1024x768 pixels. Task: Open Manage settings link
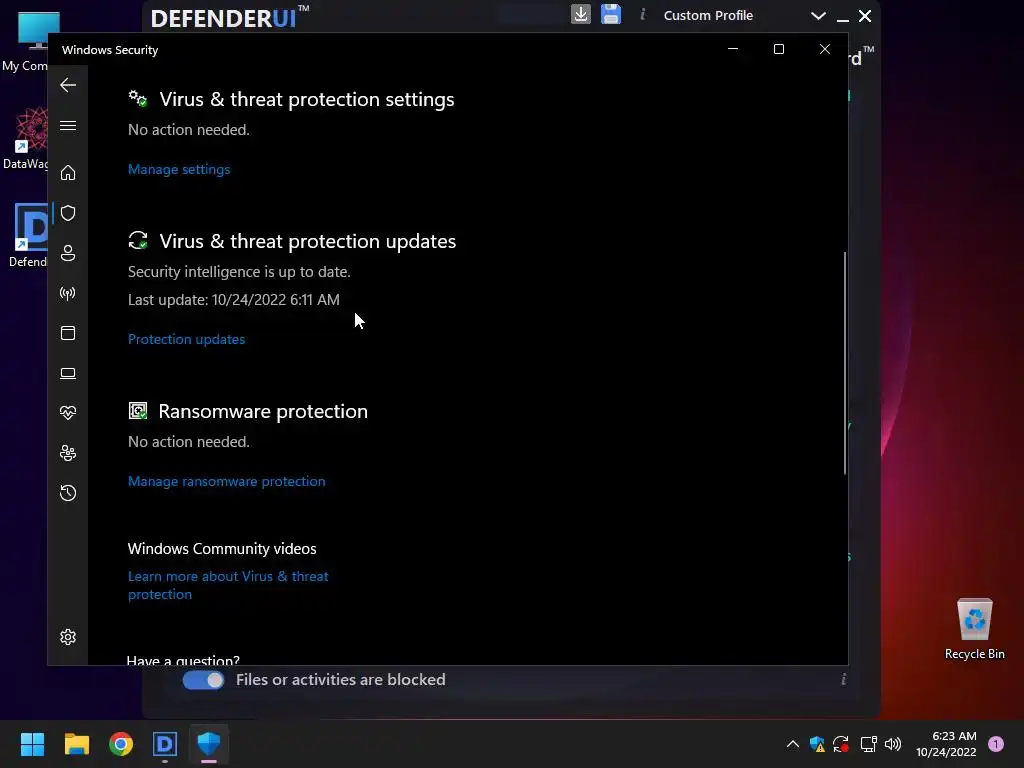tap(179, 169)
